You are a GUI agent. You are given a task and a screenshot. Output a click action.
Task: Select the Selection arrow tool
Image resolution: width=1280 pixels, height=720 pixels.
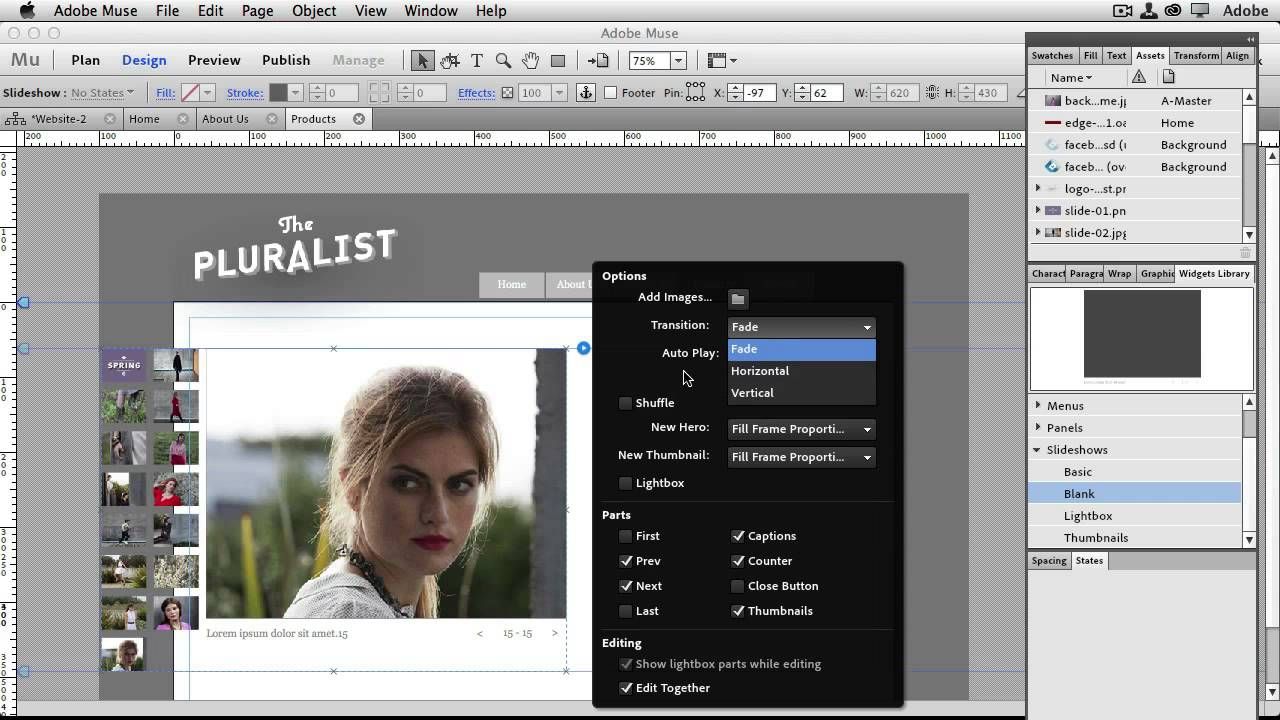[422, 61]
